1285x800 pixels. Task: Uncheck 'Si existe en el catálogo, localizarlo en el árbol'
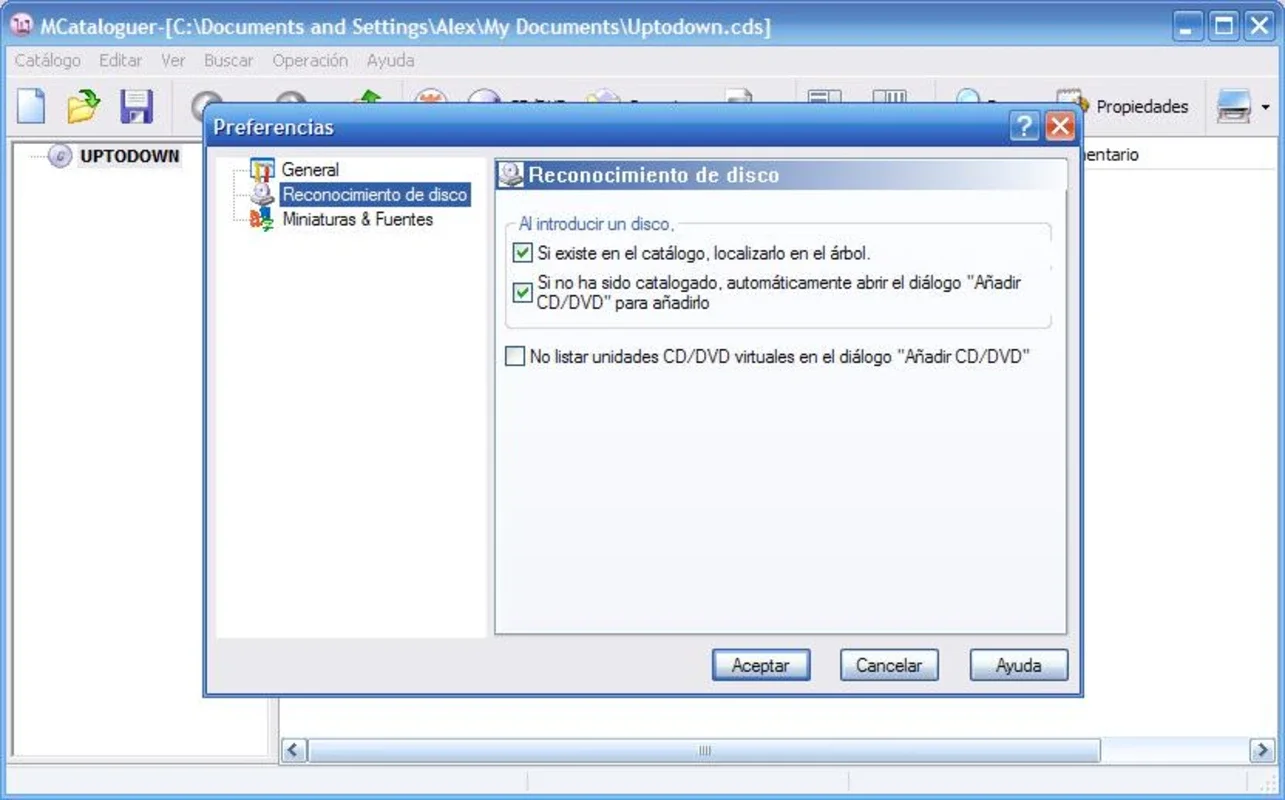click(x=522, y=253)
